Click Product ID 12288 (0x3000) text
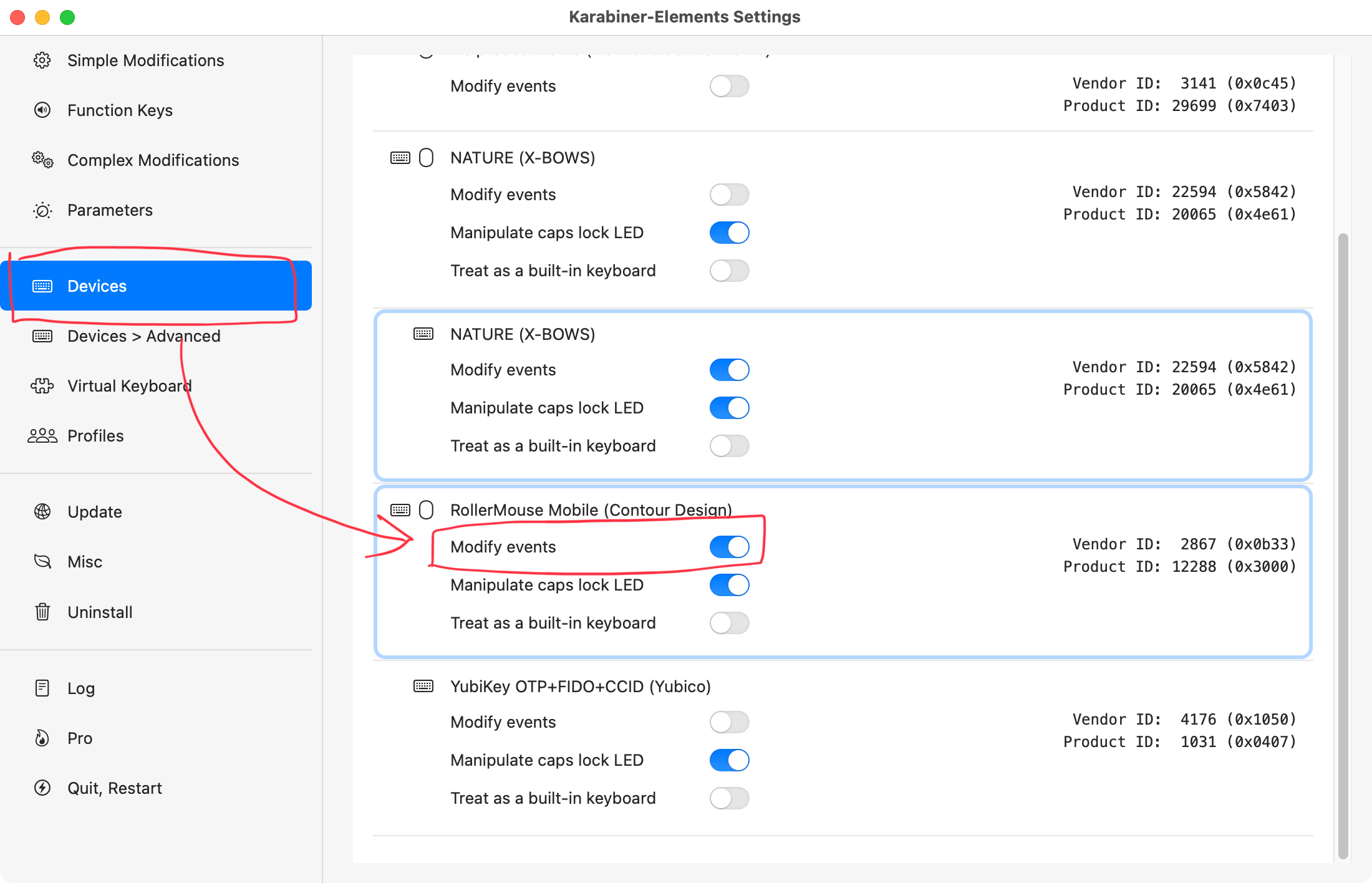The image size is (1372, 883). point(1180,566)
